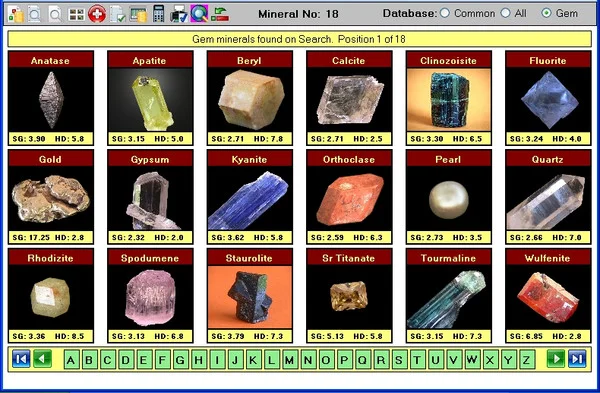
Task: Click the document with green checkmark icon
Action: point(118,14)
